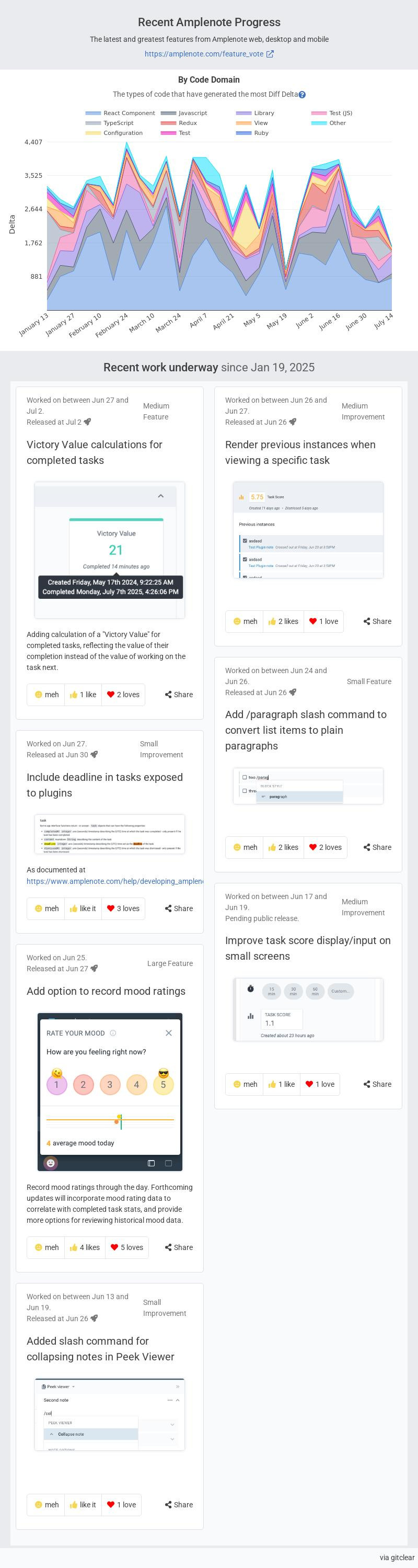Viewport: 418px width, 1568px height.
Task: Share the Render previous instances card
Action: point(377,621)
